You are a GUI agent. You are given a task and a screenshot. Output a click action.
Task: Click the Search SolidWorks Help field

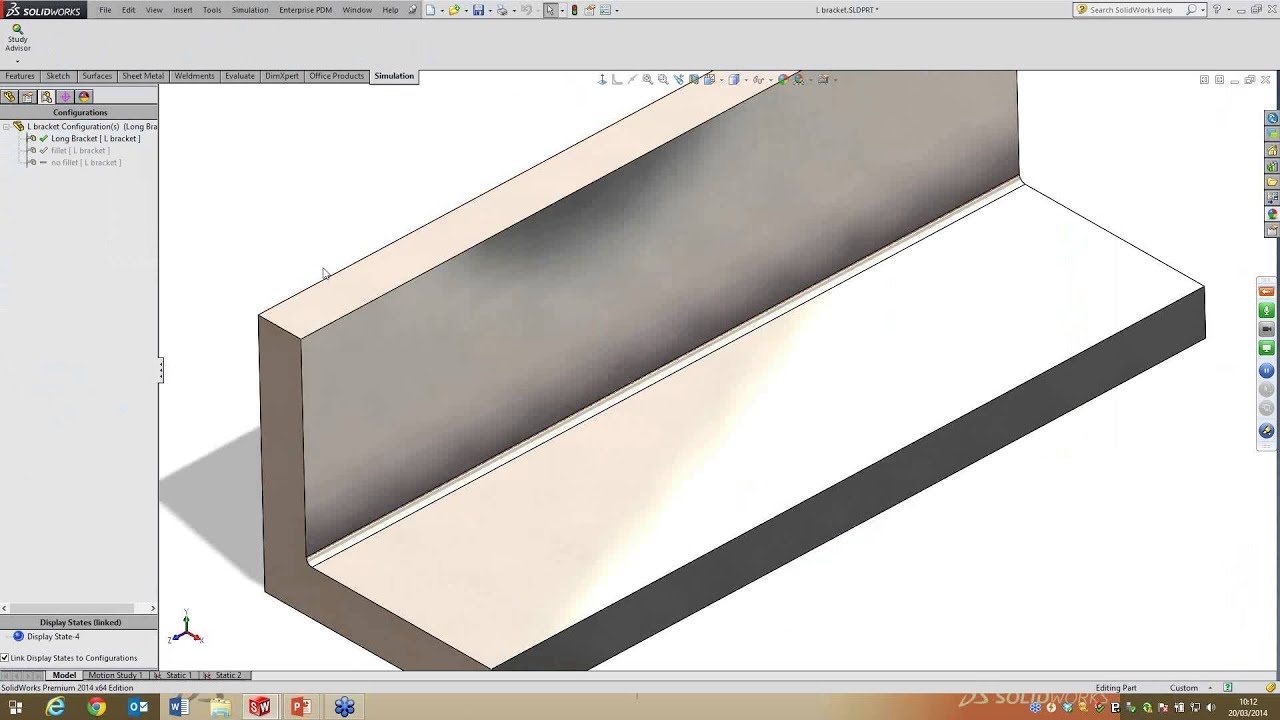pyautogui.click(x=1132, y=10)
